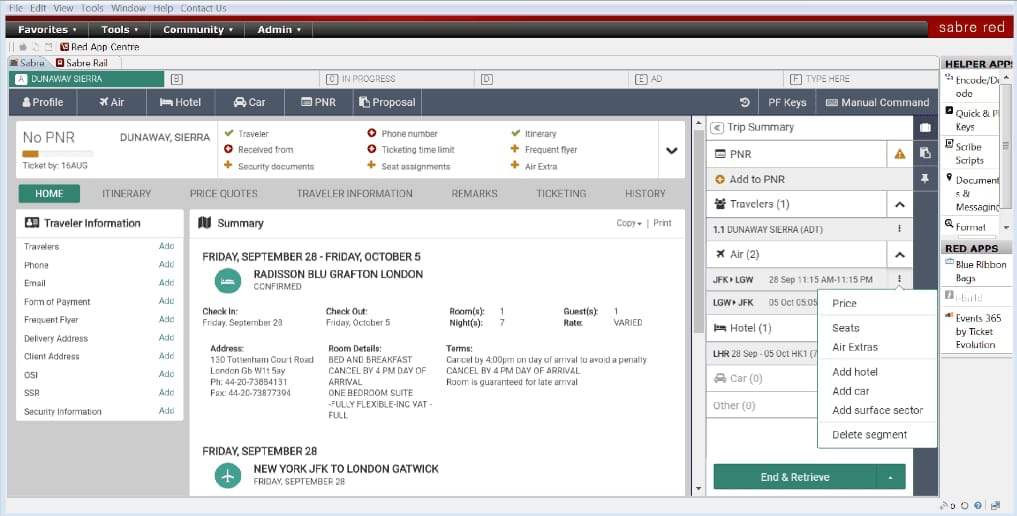The width and height of the screenshot is (1017, 516).
Task: Collapse the Travelers section
Action: [x=899, y=204]
